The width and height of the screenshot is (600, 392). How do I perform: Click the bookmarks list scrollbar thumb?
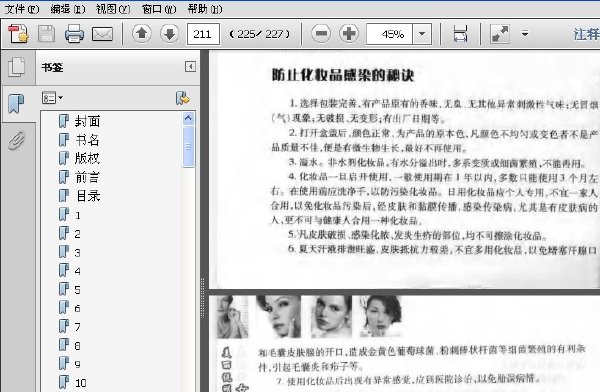188,146
